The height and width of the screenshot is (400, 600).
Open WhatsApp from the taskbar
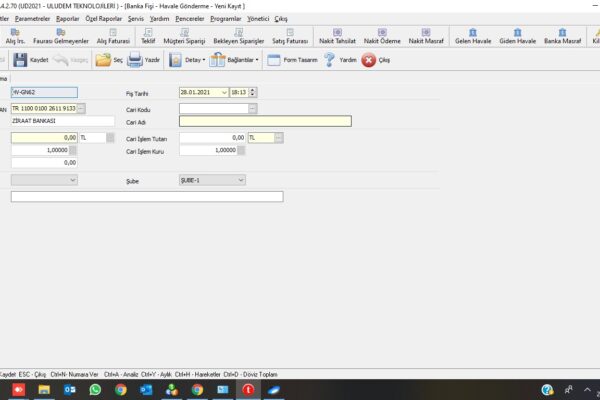[x=95, y=389]
